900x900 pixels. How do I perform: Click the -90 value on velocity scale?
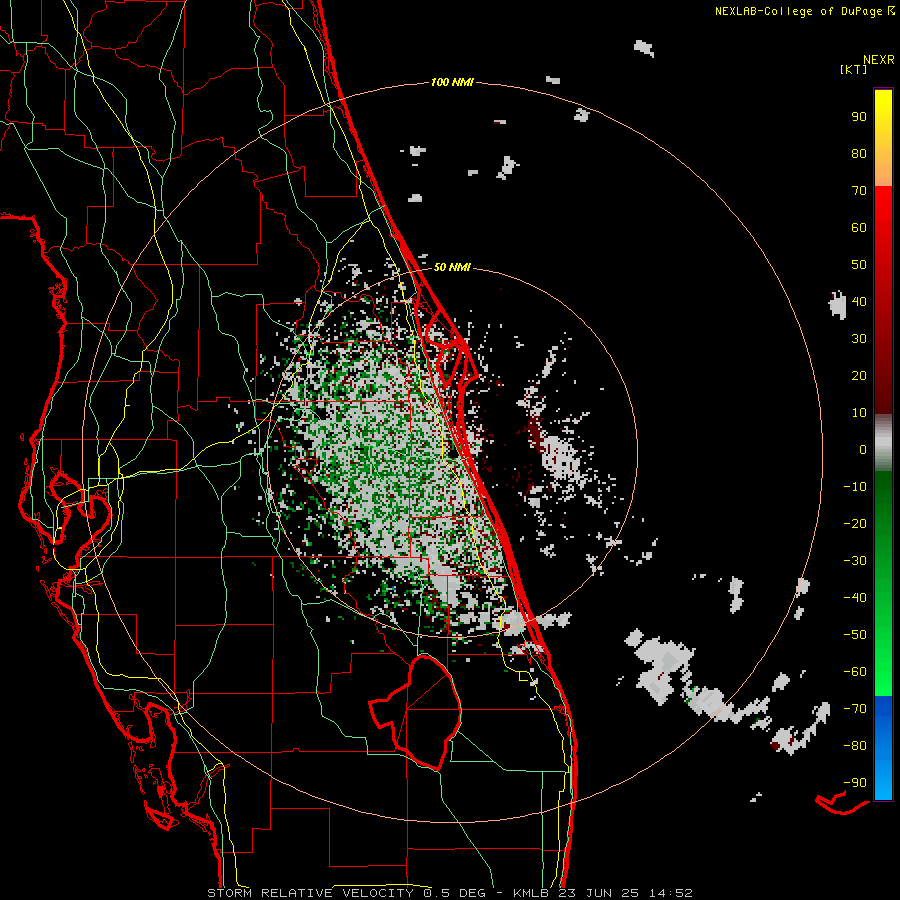point(855,783)
